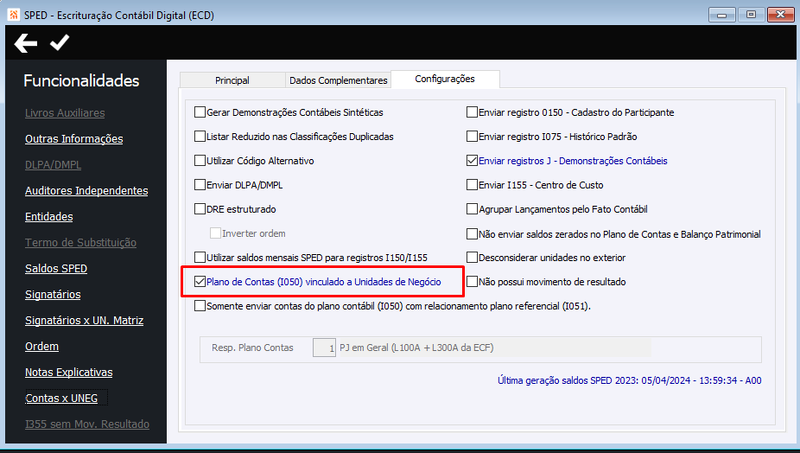This screenshot has width=800, height=453.
Task: Open Auditores Independentes in sidebar
Action: [87, 191]
